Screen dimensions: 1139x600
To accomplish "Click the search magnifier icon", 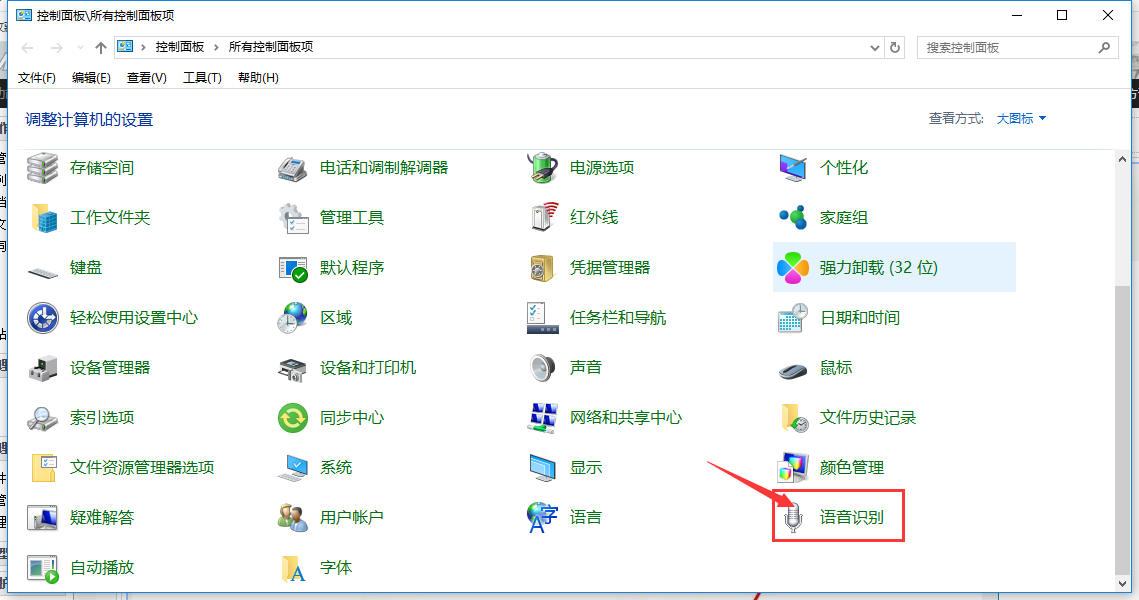I will pyautogui.click(x=1104, y=47).
